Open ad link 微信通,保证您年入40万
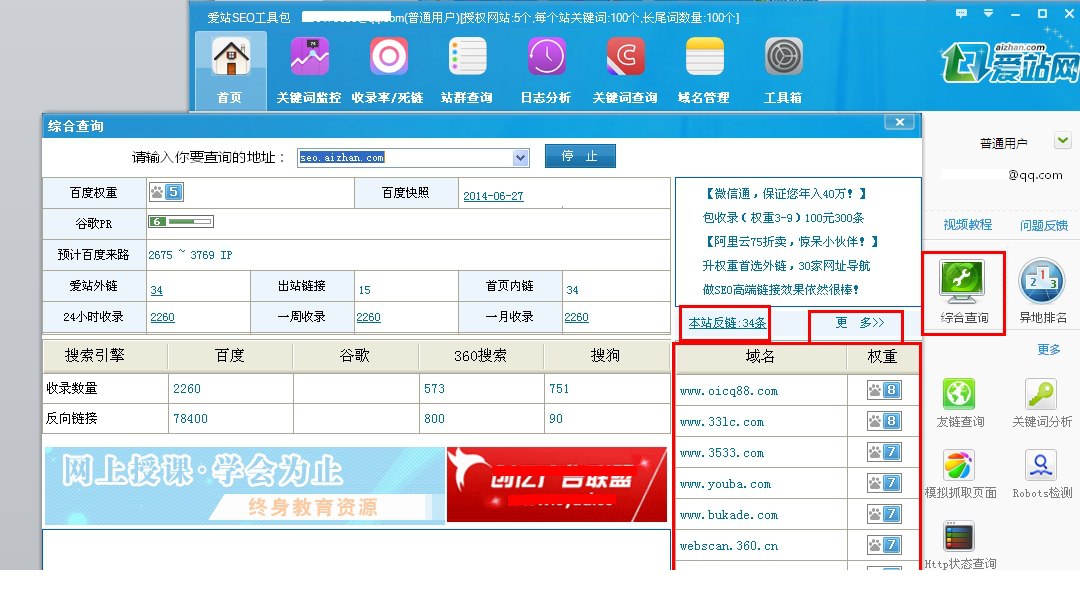1080x592 pixels. pos(785,194)
